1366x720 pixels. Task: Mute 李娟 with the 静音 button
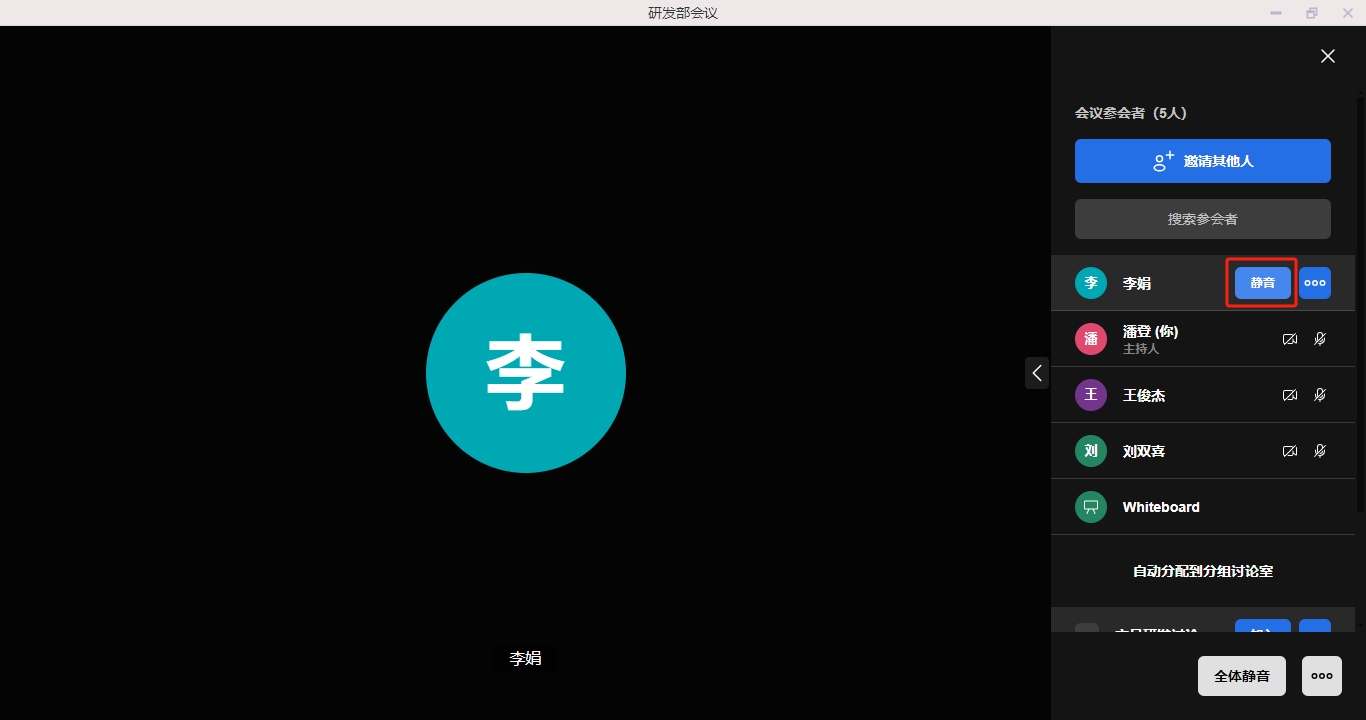point(1262,283)
